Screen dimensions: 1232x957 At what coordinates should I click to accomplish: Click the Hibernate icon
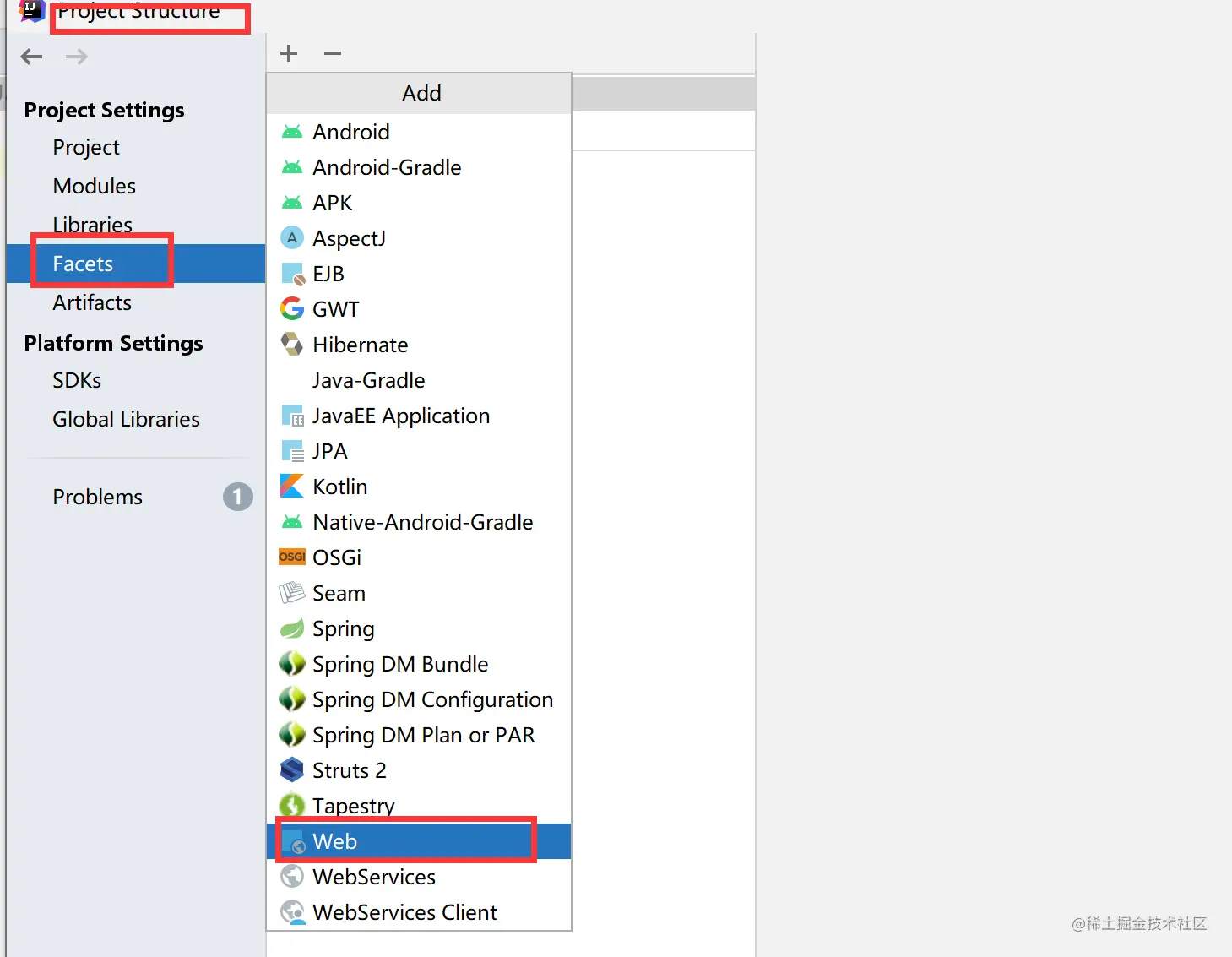pos(292,345)
